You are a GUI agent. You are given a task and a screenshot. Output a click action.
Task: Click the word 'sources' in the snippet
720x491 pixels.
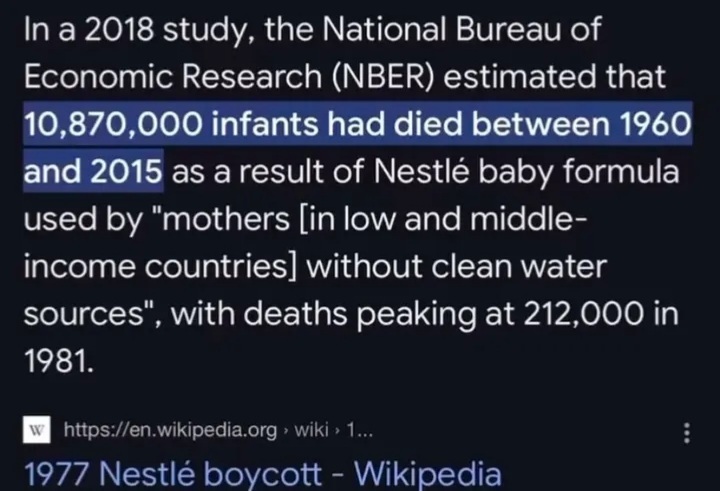(x=84, y=315)
